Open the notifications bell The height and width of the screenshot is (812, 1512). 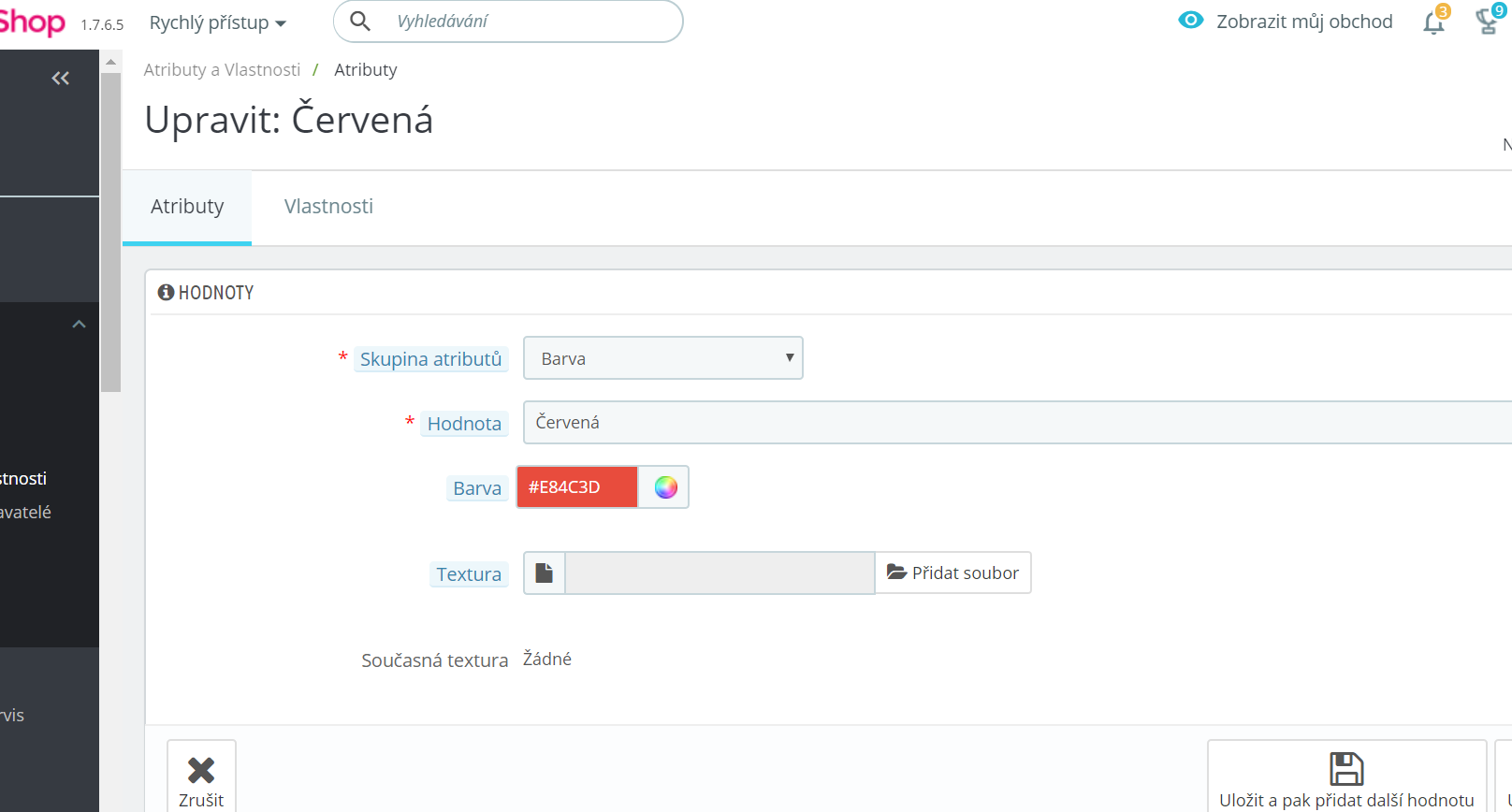click(1433, 22)
